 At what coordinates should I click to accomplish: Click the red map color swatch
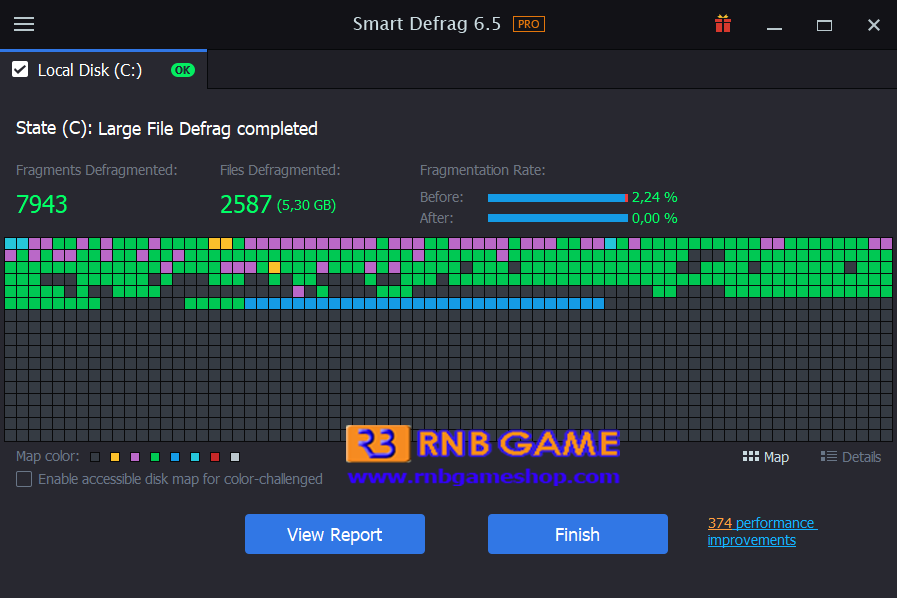(x=215, y=457)
